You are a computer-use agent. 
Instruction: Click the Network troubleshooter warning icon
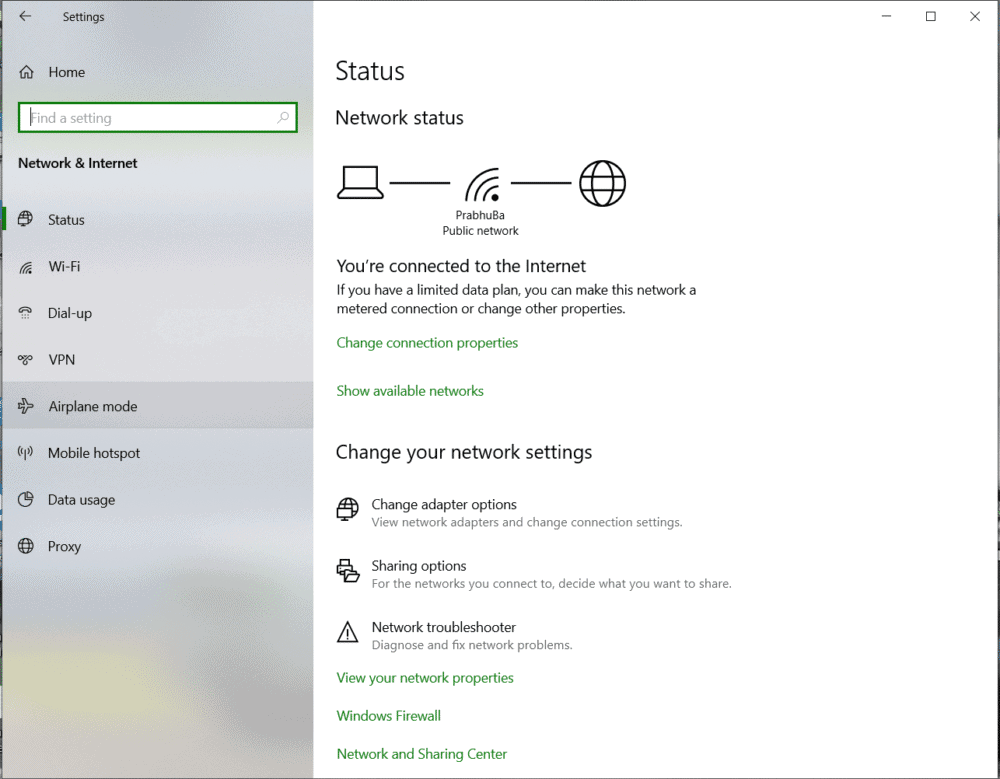(347, 632)
